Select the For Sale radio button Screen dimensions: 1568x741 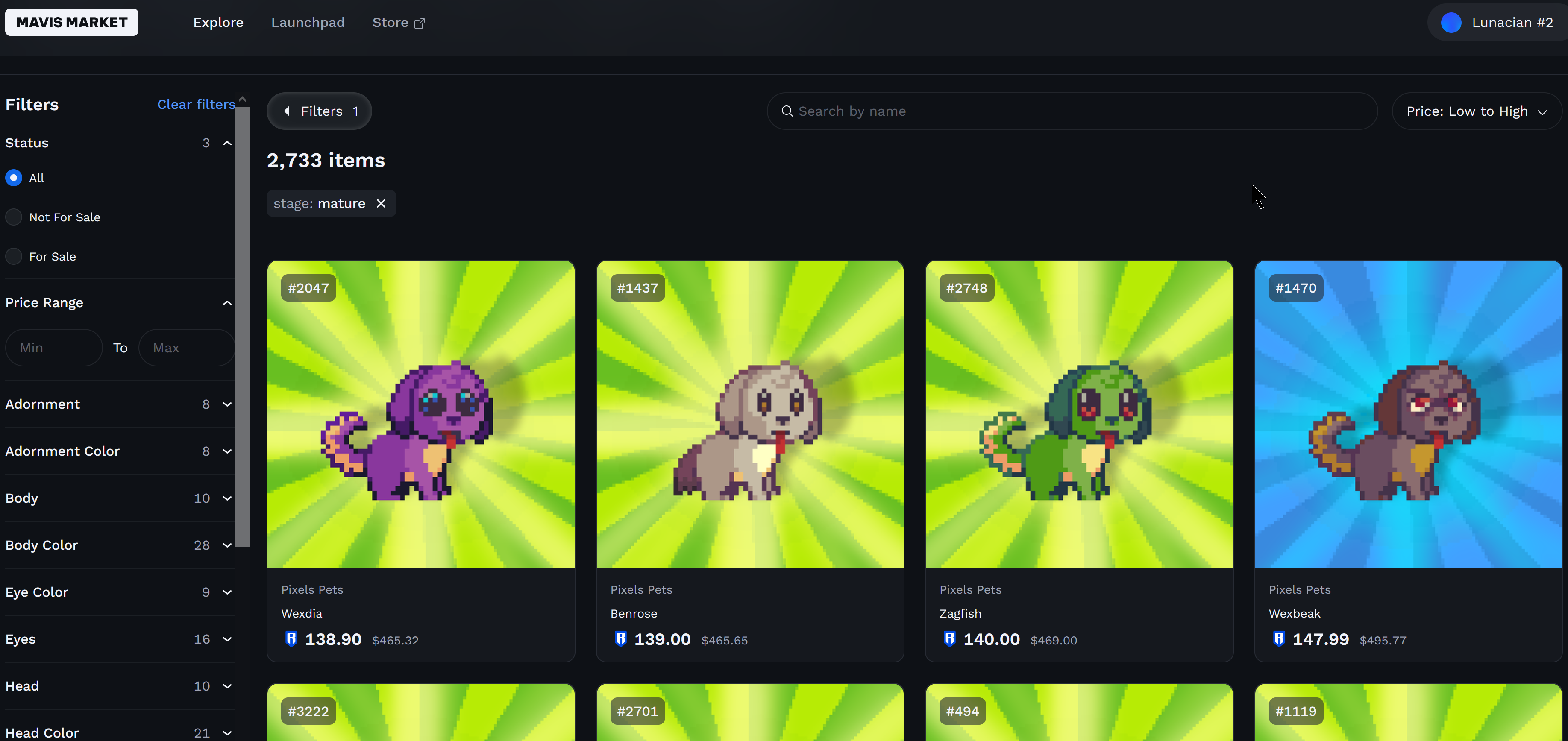click(13, 256)
